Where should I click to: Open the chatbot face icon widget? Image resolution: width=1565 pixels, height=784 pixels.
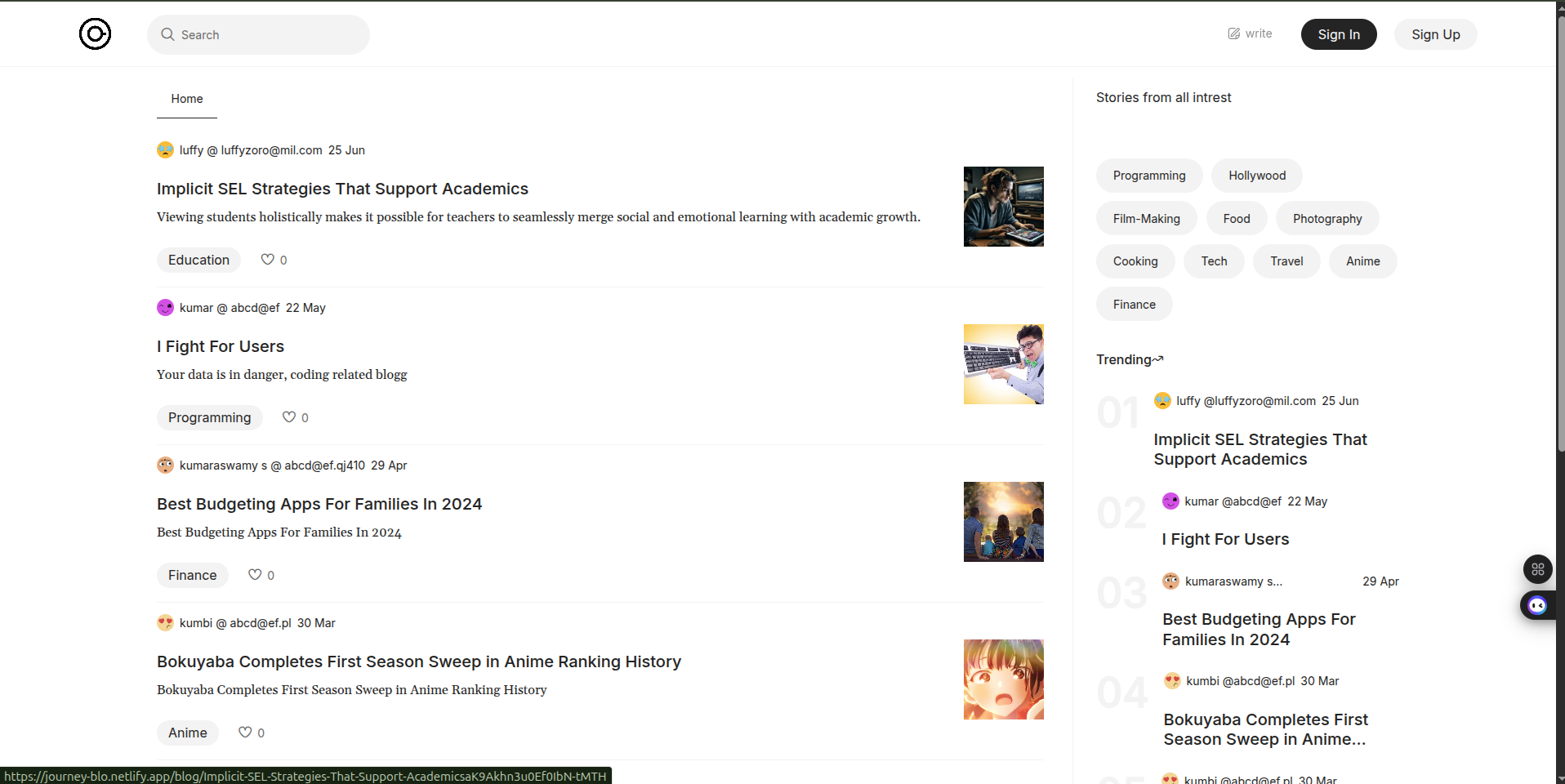(x=1537, y=605)
